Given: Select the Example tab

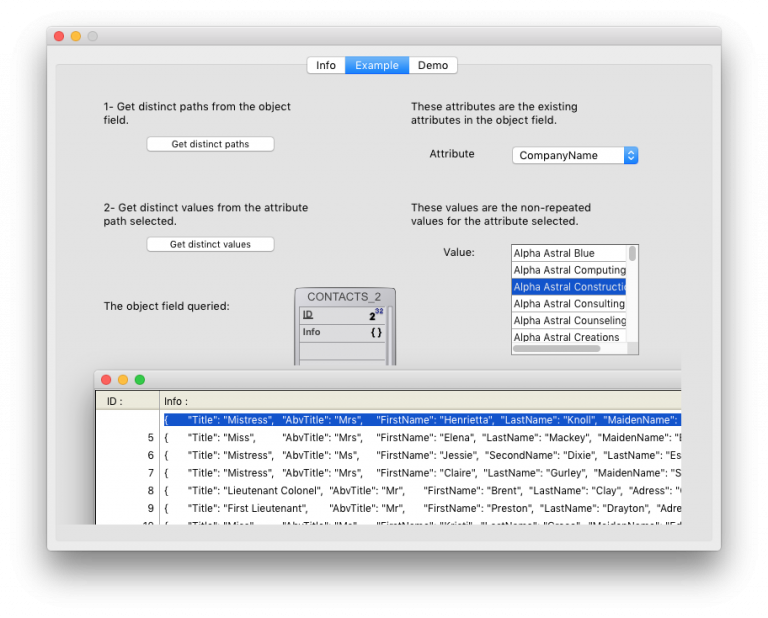Looking at the screenshot, I should click(377, 65).
